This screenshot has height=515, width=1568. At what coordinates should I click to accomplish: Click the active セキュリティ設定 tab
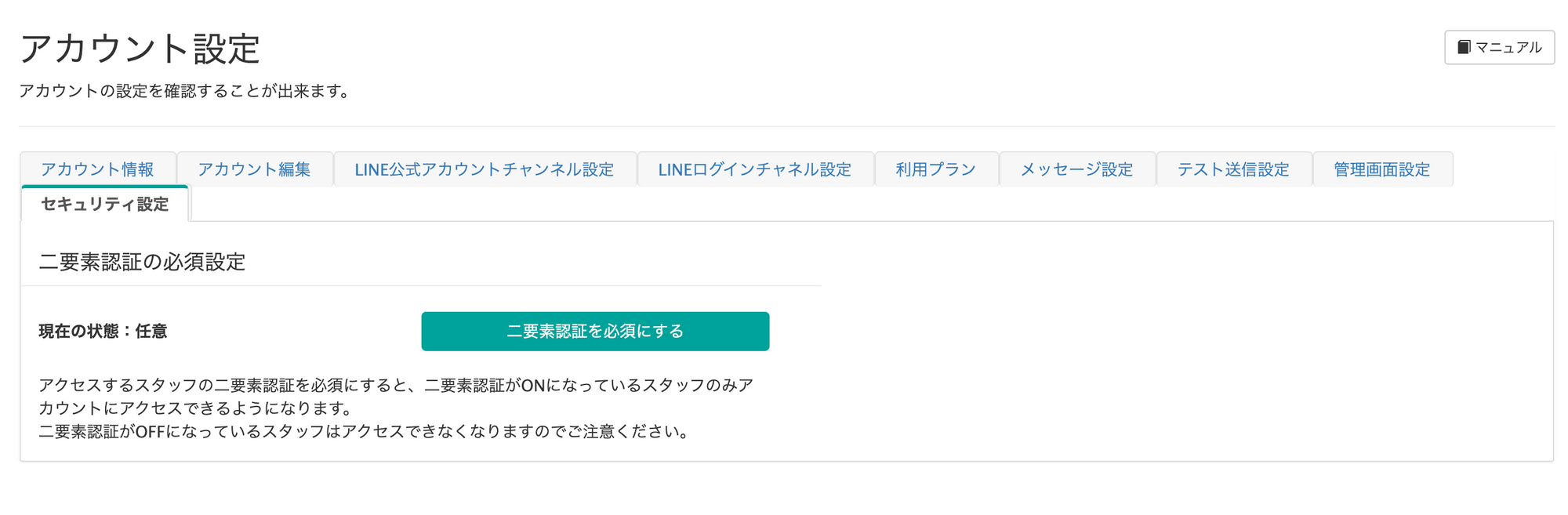click(105, 205)
